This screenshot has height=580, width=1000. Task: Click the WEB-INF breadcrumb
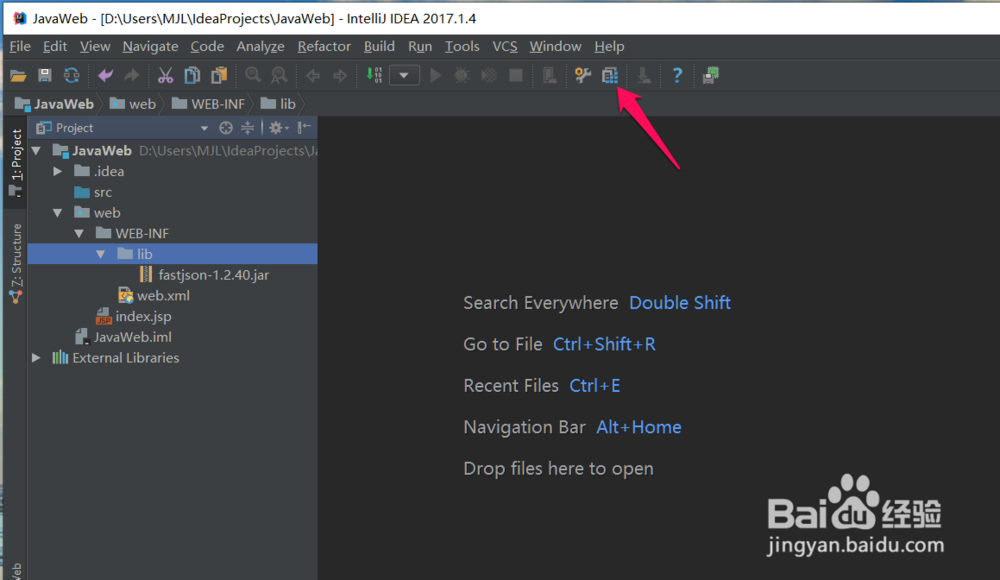pyautogui.click(x=209, y=104)
